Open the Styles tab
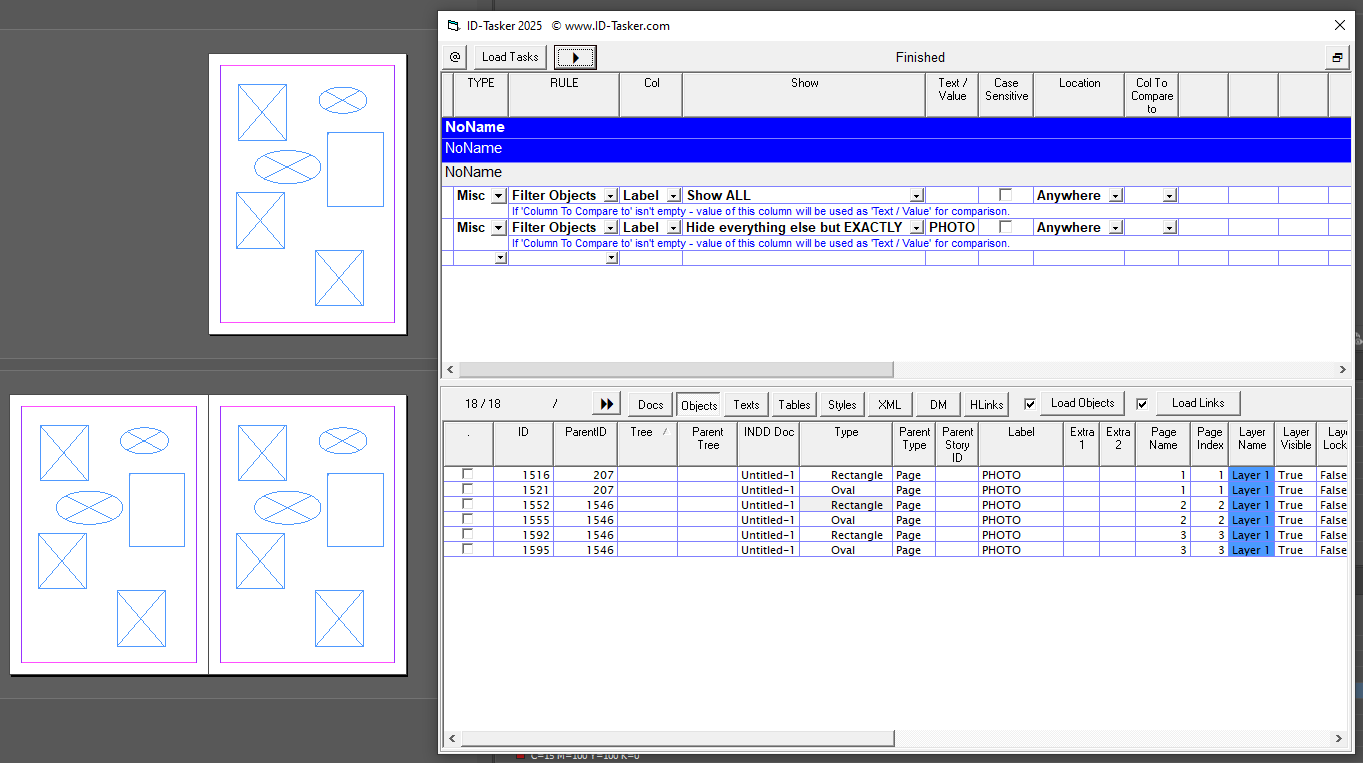Viewport: 1363px width, 763px height. [x=841, y=404]
